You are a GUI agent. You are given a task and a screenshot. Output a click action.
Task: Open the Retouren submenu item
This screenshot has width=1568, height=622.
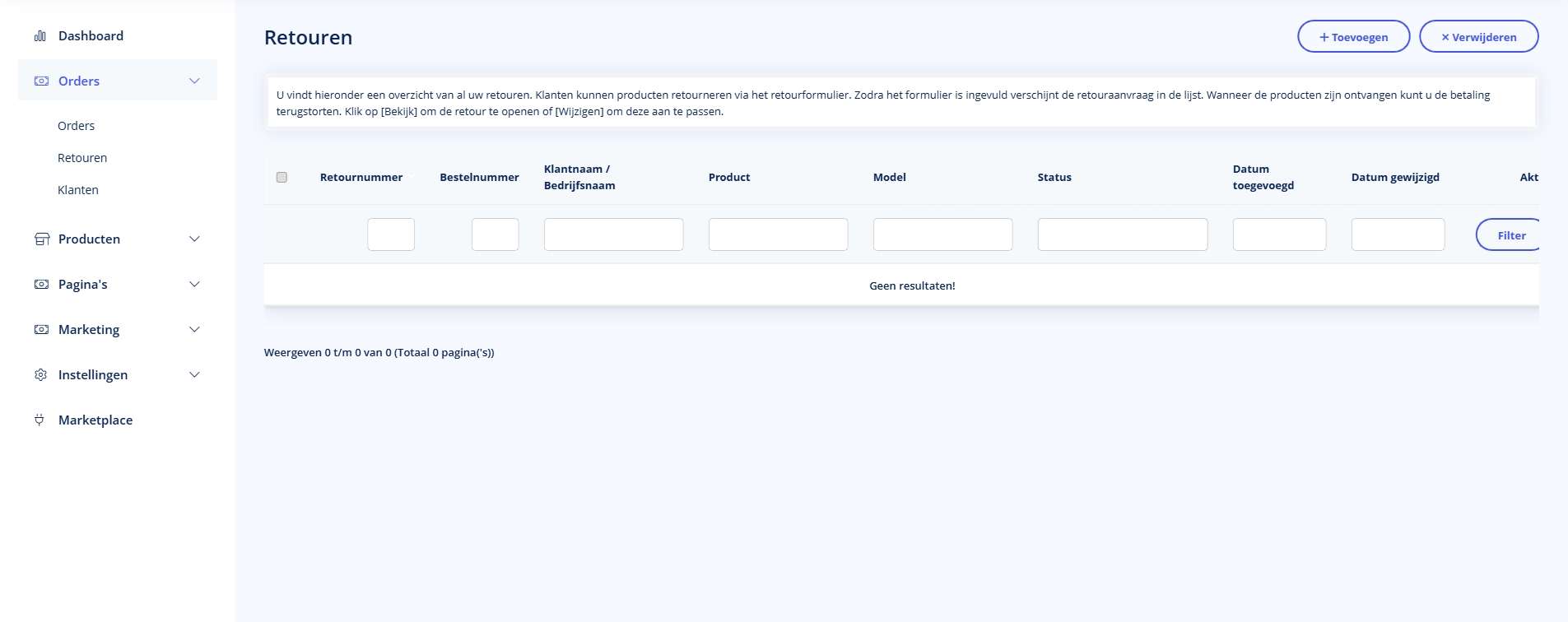pyautogui.click(x=82, y=158)
